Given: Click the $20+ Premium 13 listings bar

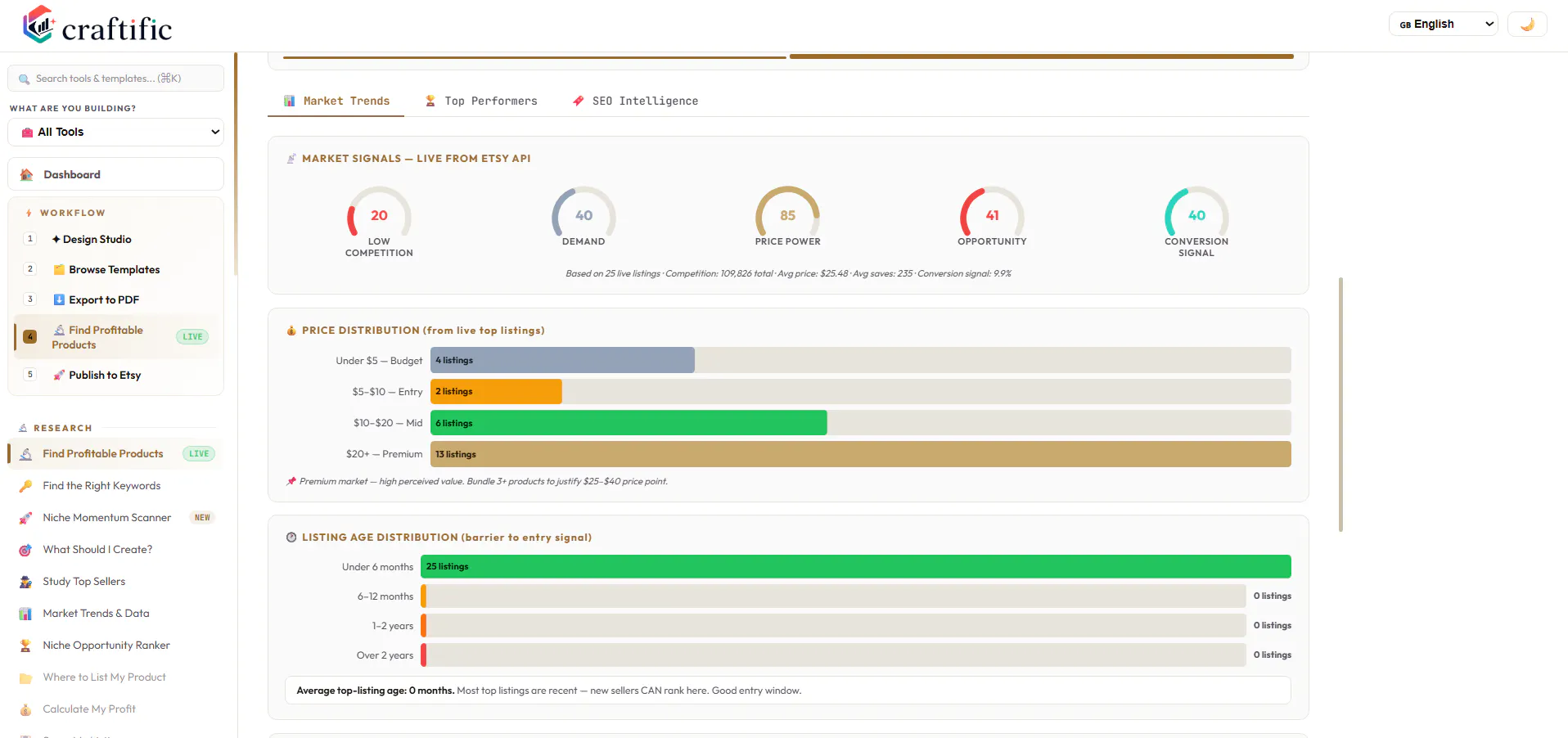Looking at the screenshot, I should [x=861, y=454].
